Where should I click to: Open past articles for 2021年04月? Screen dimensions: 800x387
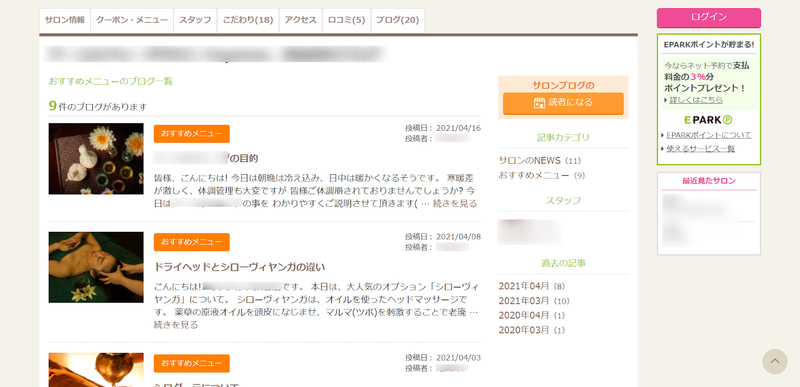(x=532, y=286)
